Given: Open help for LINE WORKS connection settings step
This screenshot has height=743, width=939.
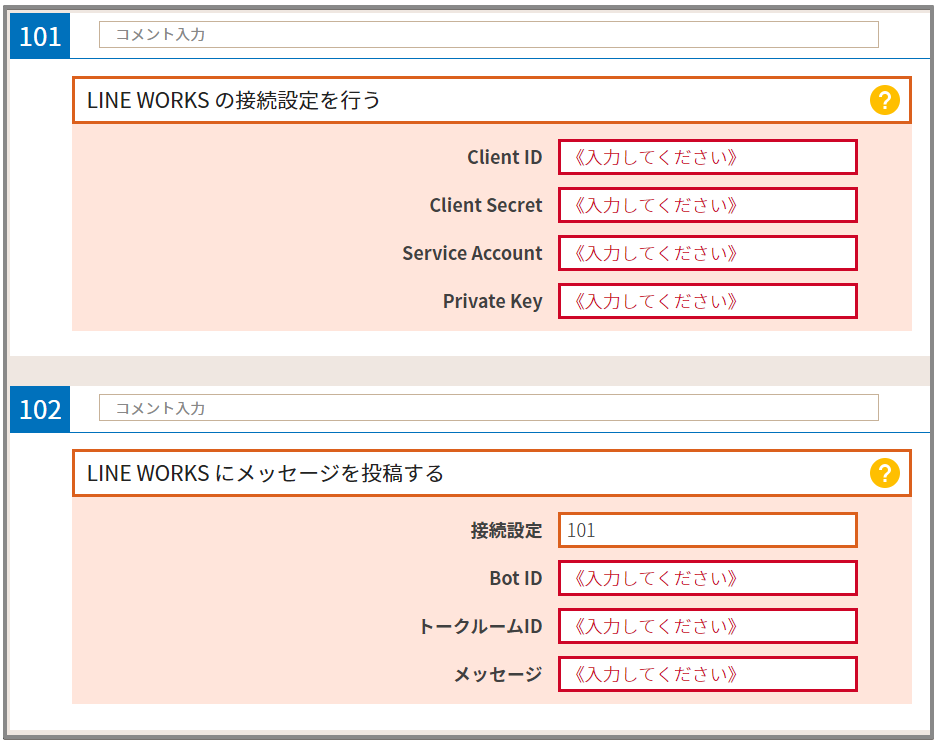Looking at the screenshot, I should [x=885, y=100].
